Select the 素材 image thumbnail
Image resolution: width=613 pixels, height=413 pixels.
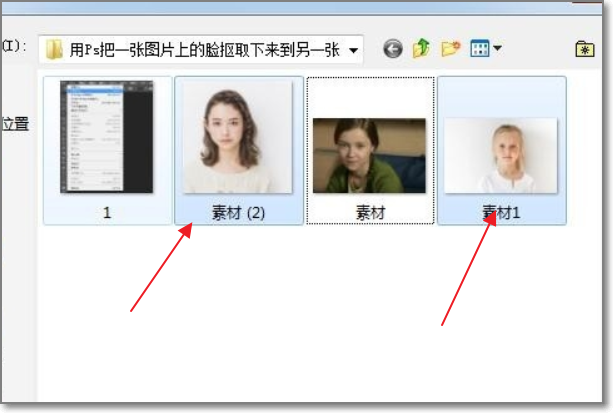click(369, 156)
